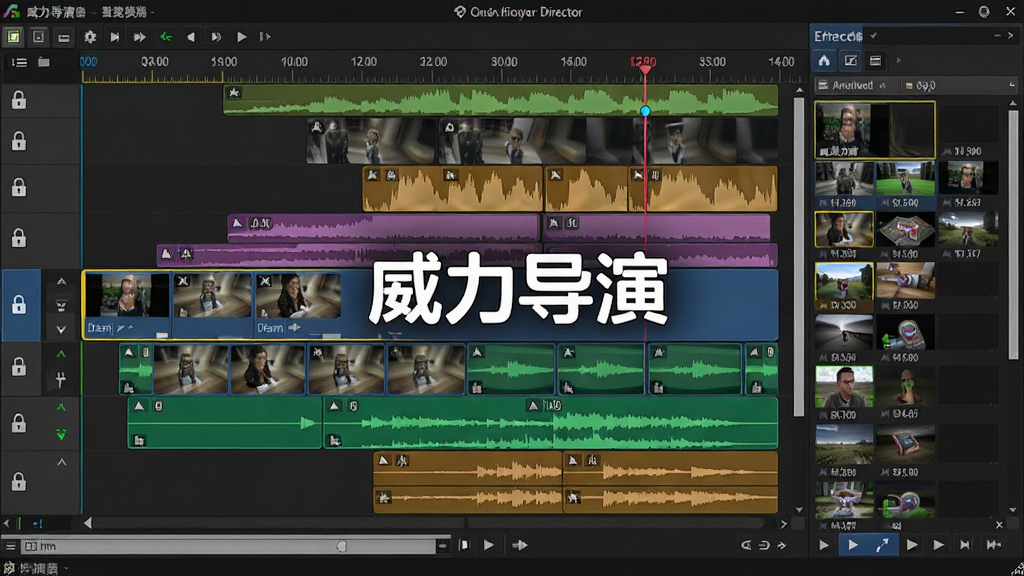Open the 威力导演 title bar menu
This screenshot has width=1024, height=576.
(x=56, y=12)
